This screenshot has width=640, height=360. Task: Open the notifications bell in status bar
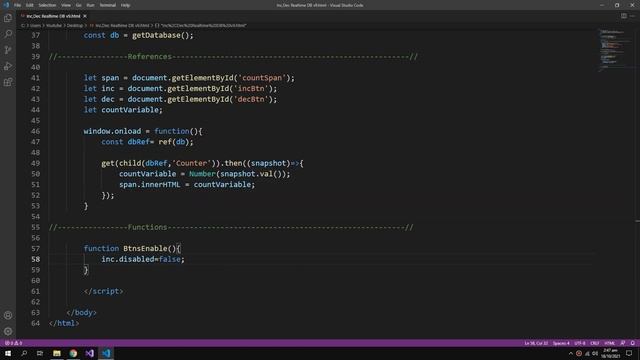[633, 343]
